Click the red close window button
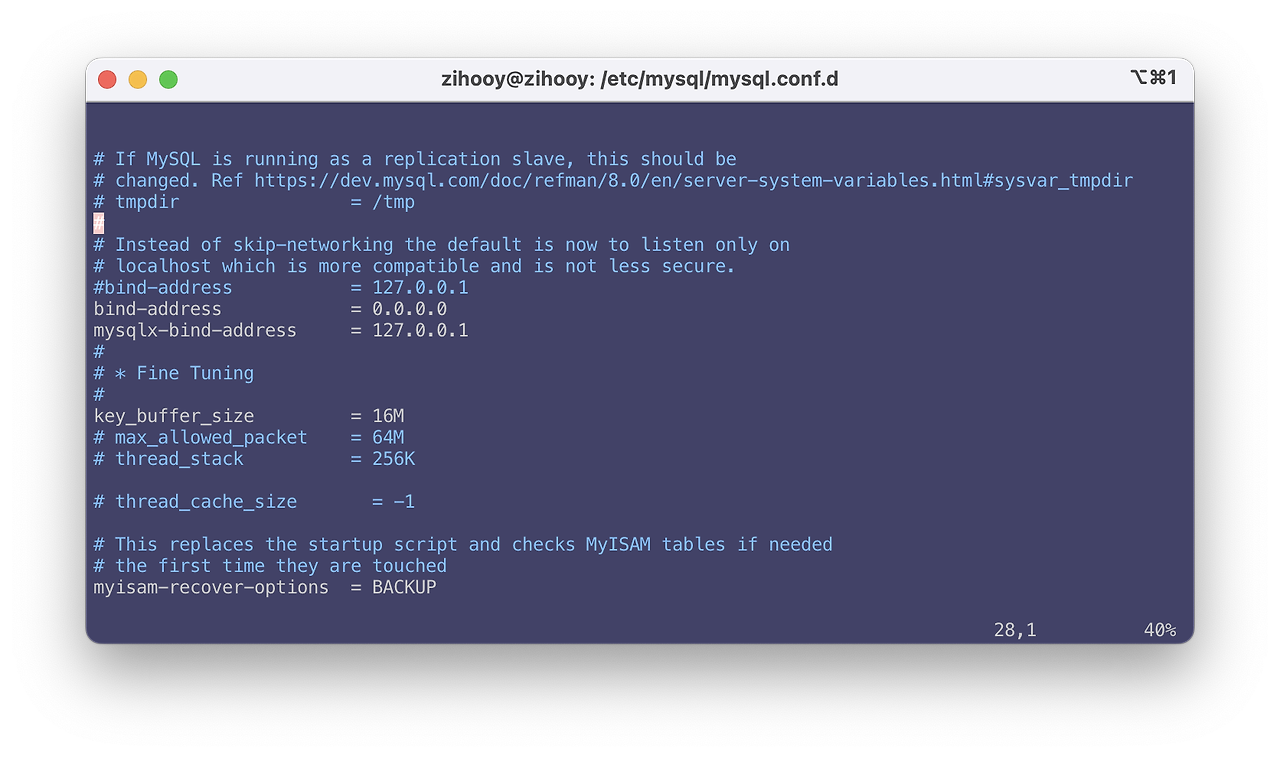The height and width of the screenshot is (757, 1280). (107, 79)
